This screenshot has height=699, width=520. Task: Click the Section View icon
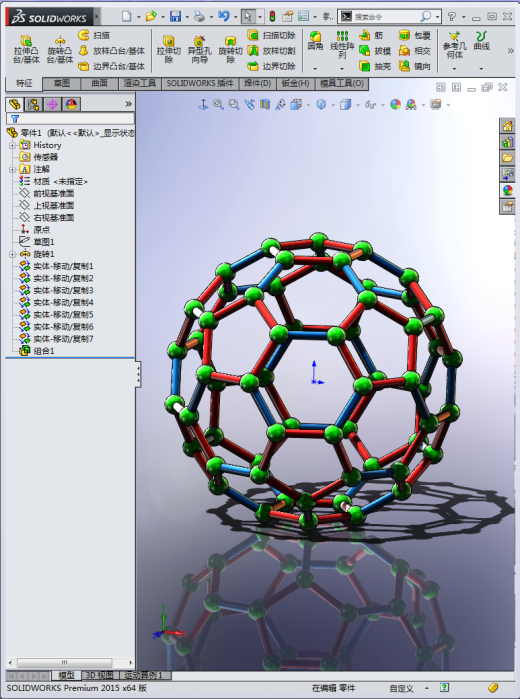click(265, 105)
